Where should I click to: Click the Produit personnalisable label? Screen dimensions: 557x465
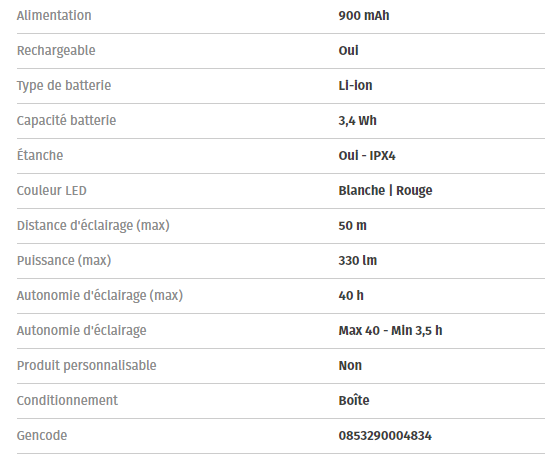(87, 366)
